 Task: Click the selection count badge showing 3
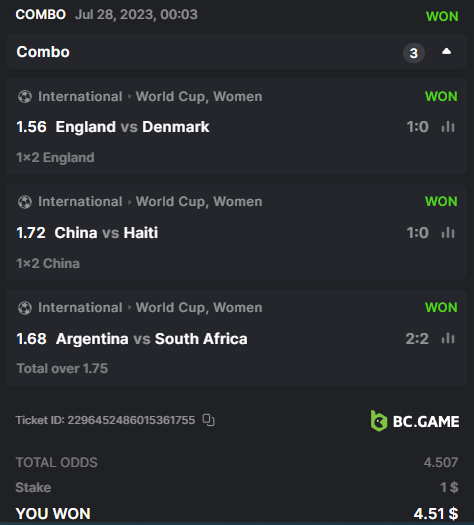click(414, 53)
